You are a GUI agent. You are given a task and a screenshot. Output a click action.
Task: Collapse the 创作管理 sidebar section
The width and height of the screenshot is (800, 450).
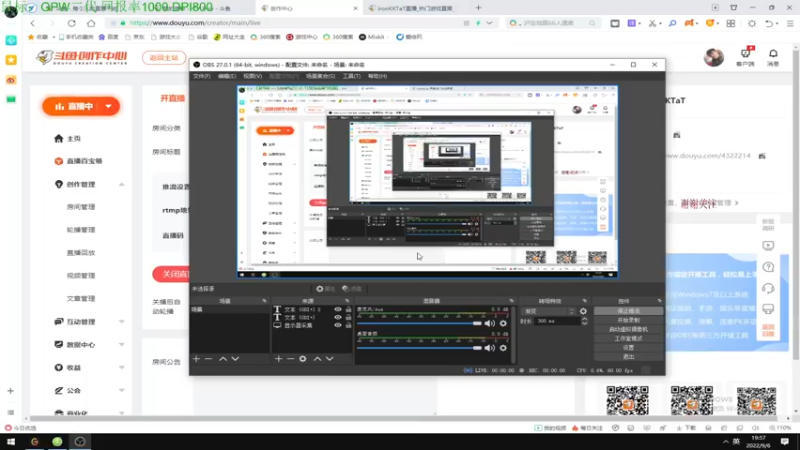(x=121, y=184)
